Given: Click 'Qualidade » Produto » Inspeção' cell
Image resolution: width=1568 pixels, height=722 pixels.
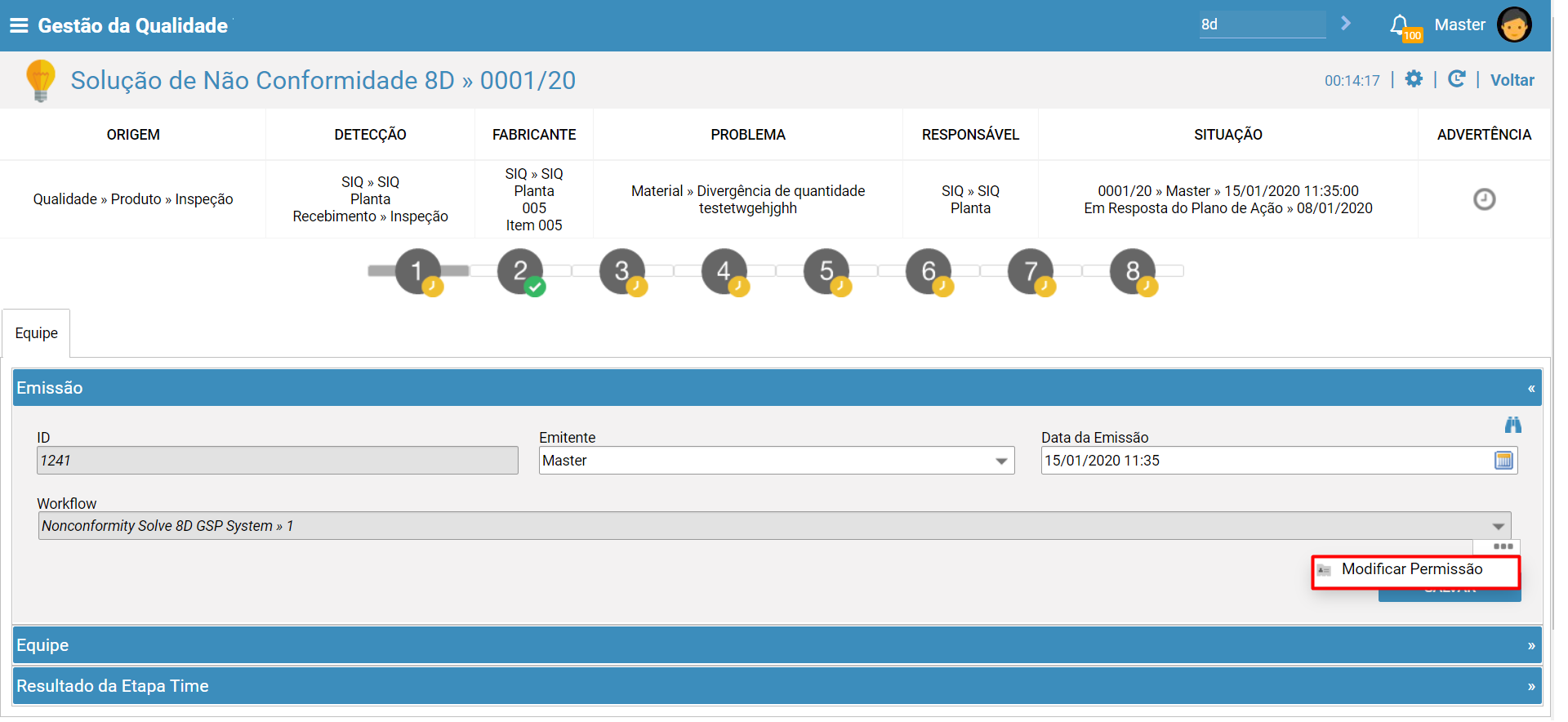Looking at the screenshot, I should (x=133, y=199).
